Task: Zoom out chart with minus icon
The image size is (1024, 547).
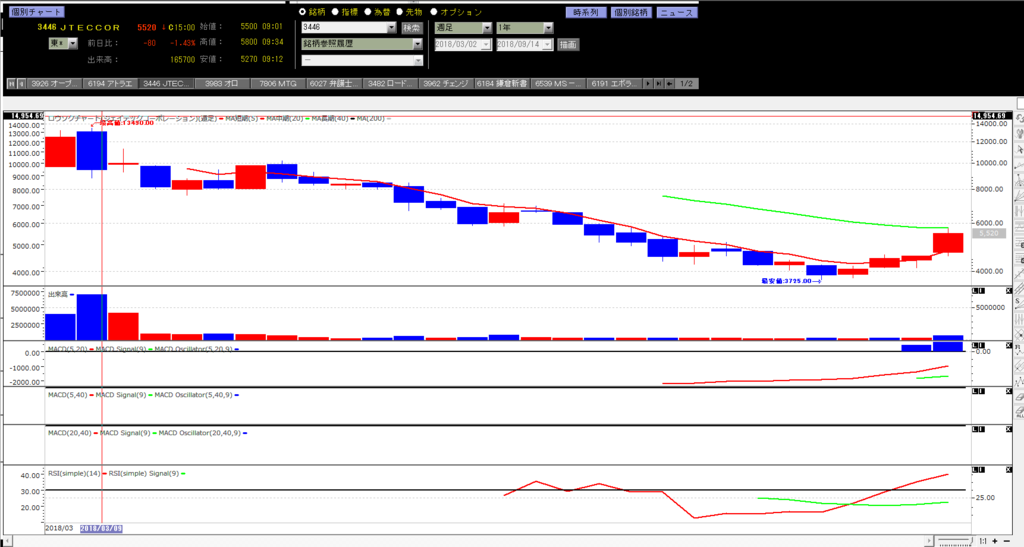Action: pos(1006,541)
